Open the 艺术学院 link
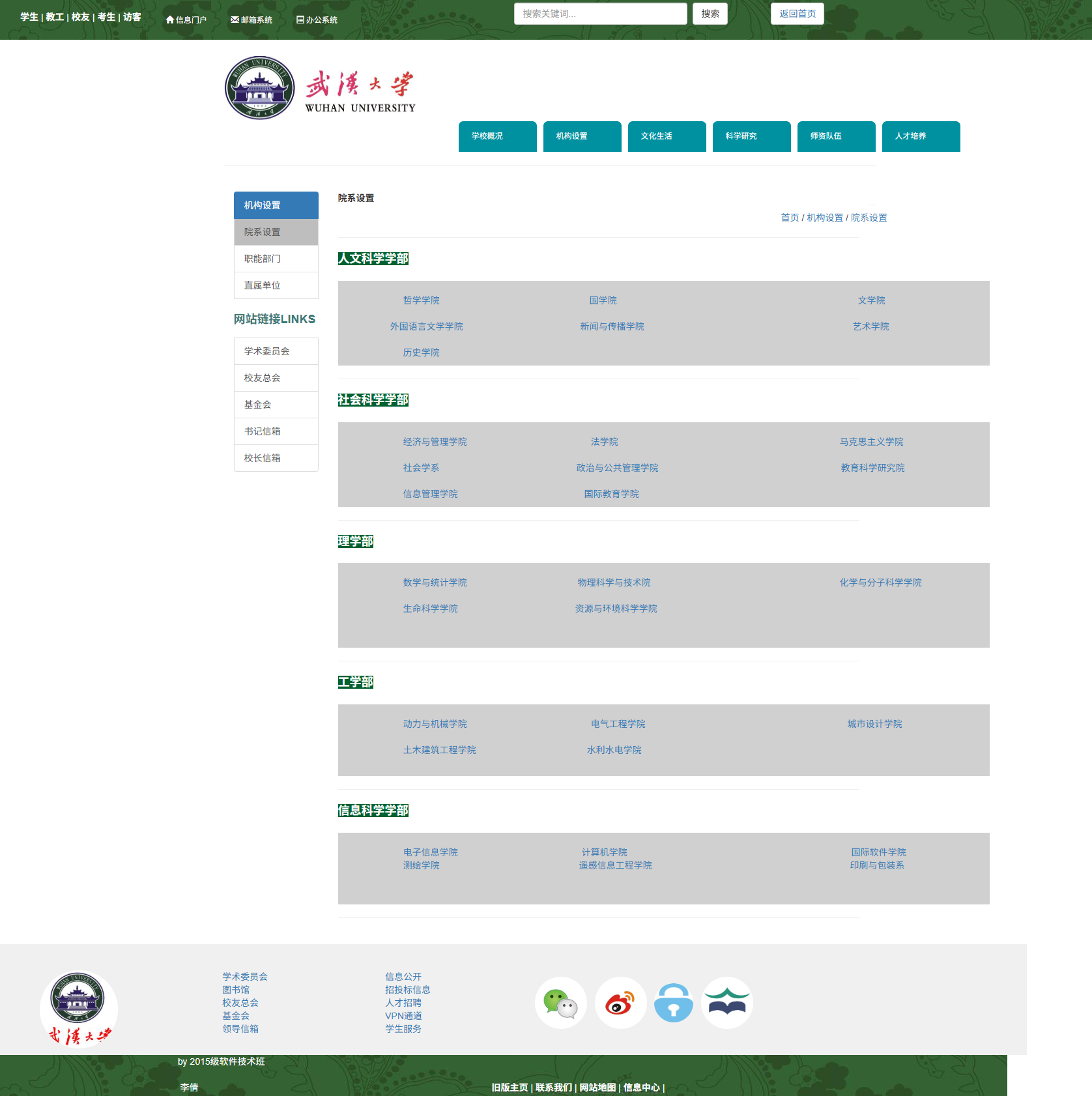The image size is (1092, 1096). coord(870,326)
